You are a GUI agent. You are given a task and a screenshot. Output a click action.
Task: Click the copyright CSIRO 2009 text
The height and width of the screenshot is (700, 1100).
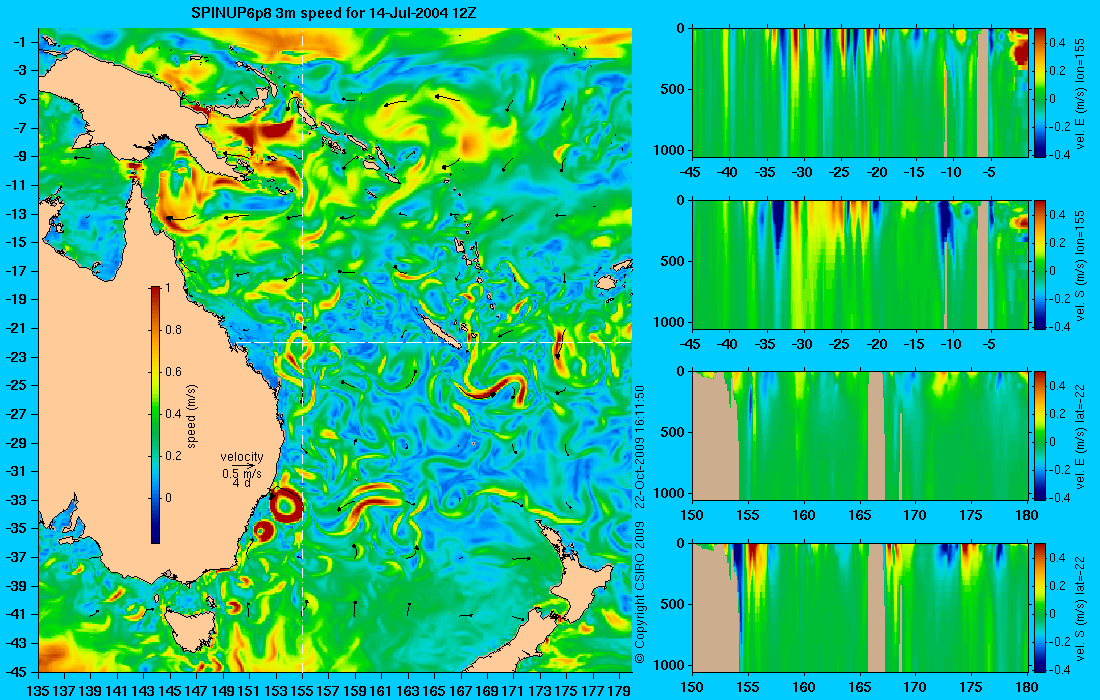639,593
